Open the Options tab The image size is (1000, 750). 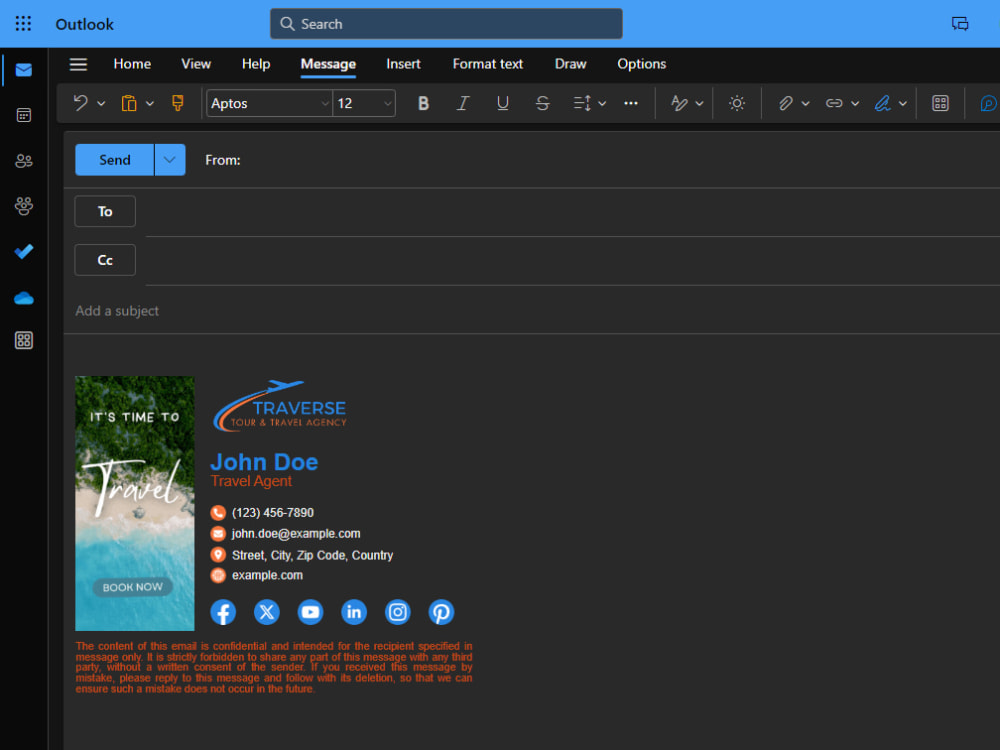[642, 64]
